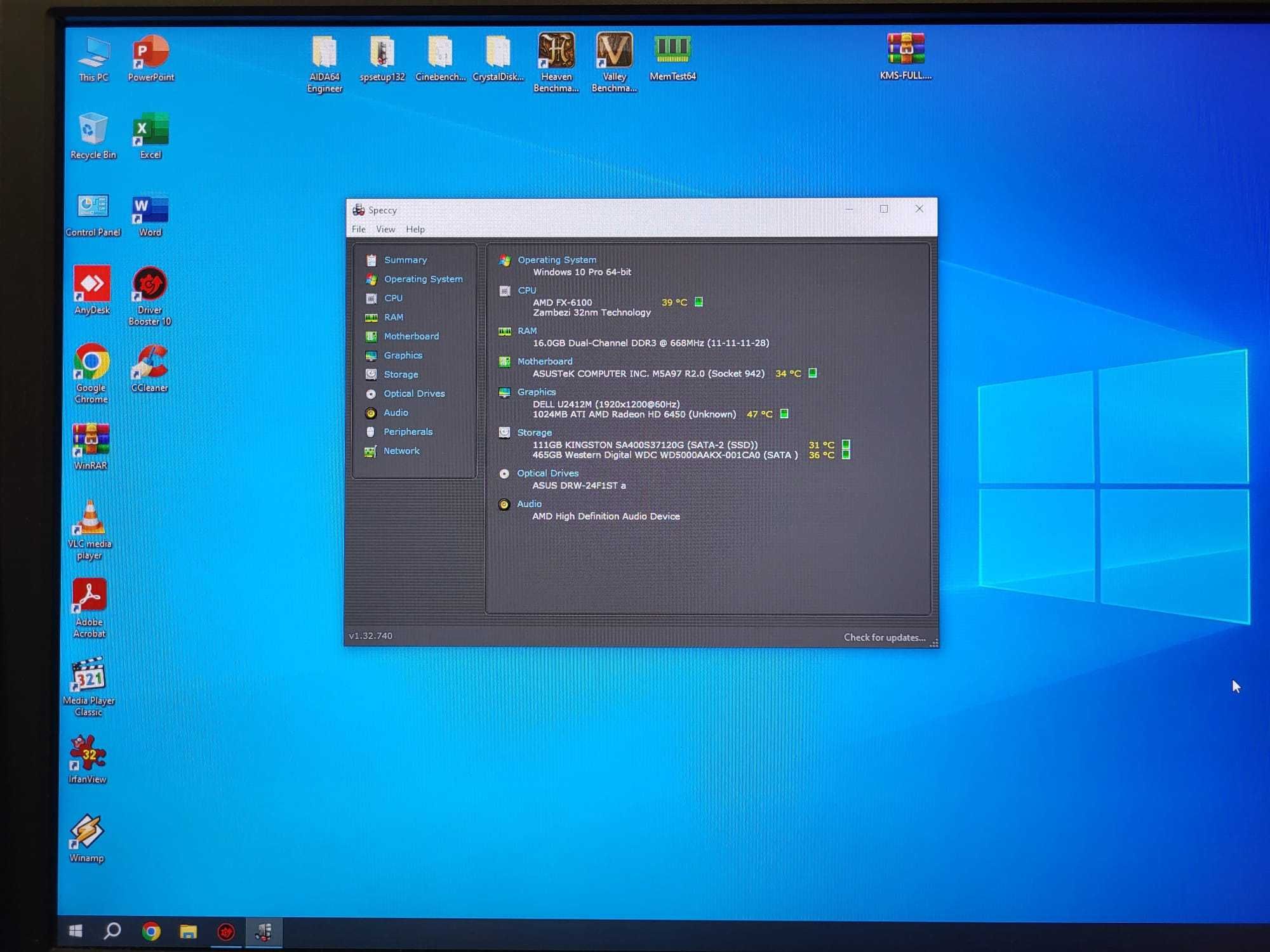Click the AMD FX-6100 text
Screen dimensions: 1270x952
562,303
